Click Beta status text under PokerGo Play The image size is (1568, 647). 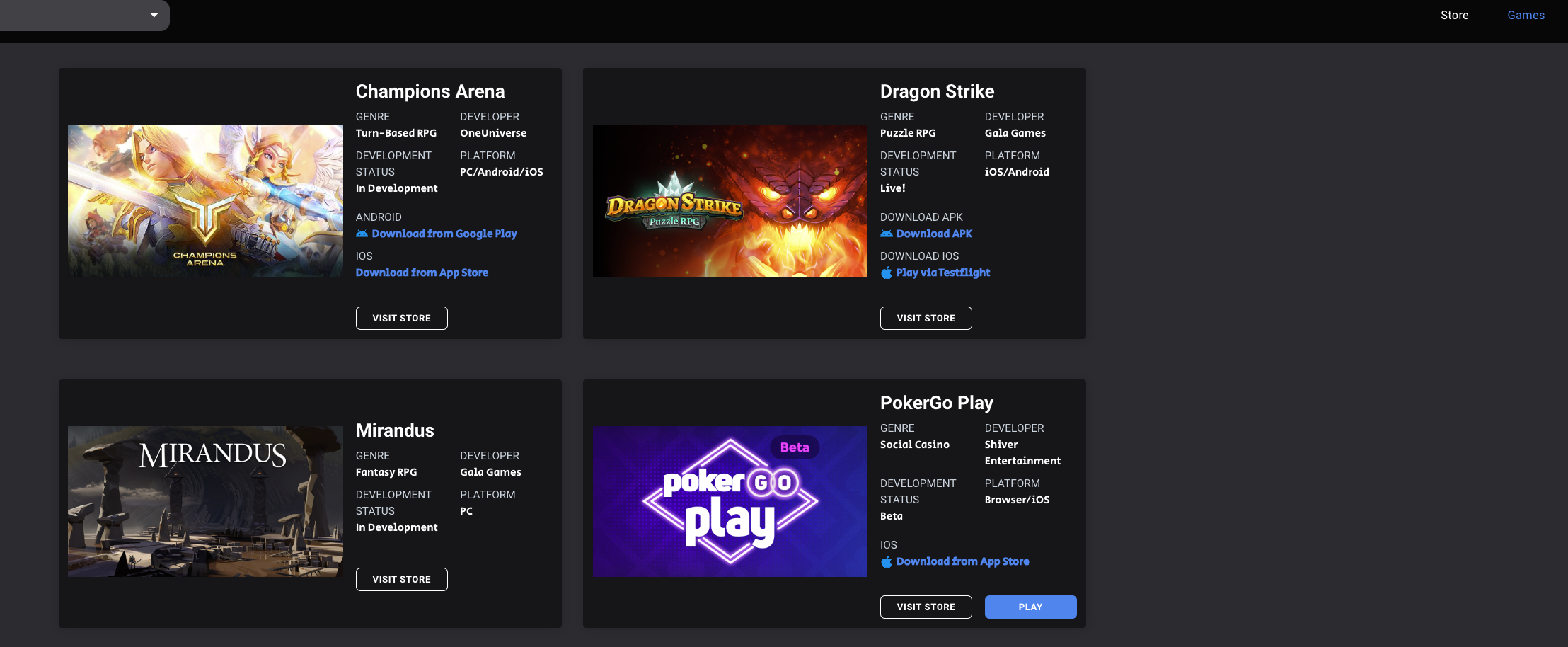pyautogui.click(x=892, y=516)
